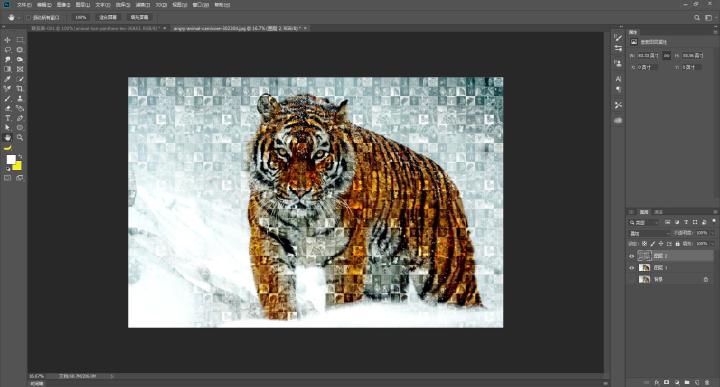Toggle lock image pixels brush icon

coord(652,244)
